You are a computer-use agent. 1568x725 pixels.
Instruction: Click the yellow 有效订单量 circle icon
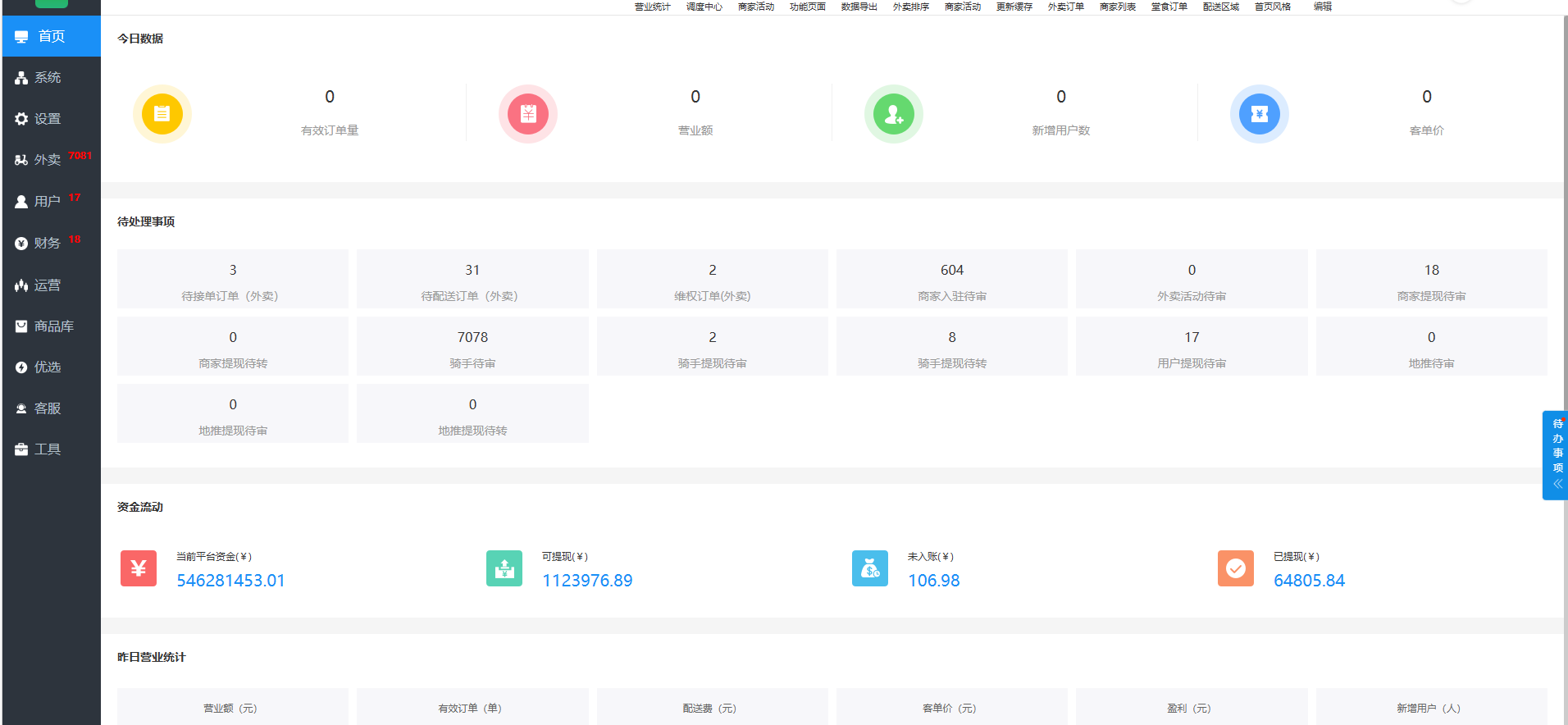162,114
